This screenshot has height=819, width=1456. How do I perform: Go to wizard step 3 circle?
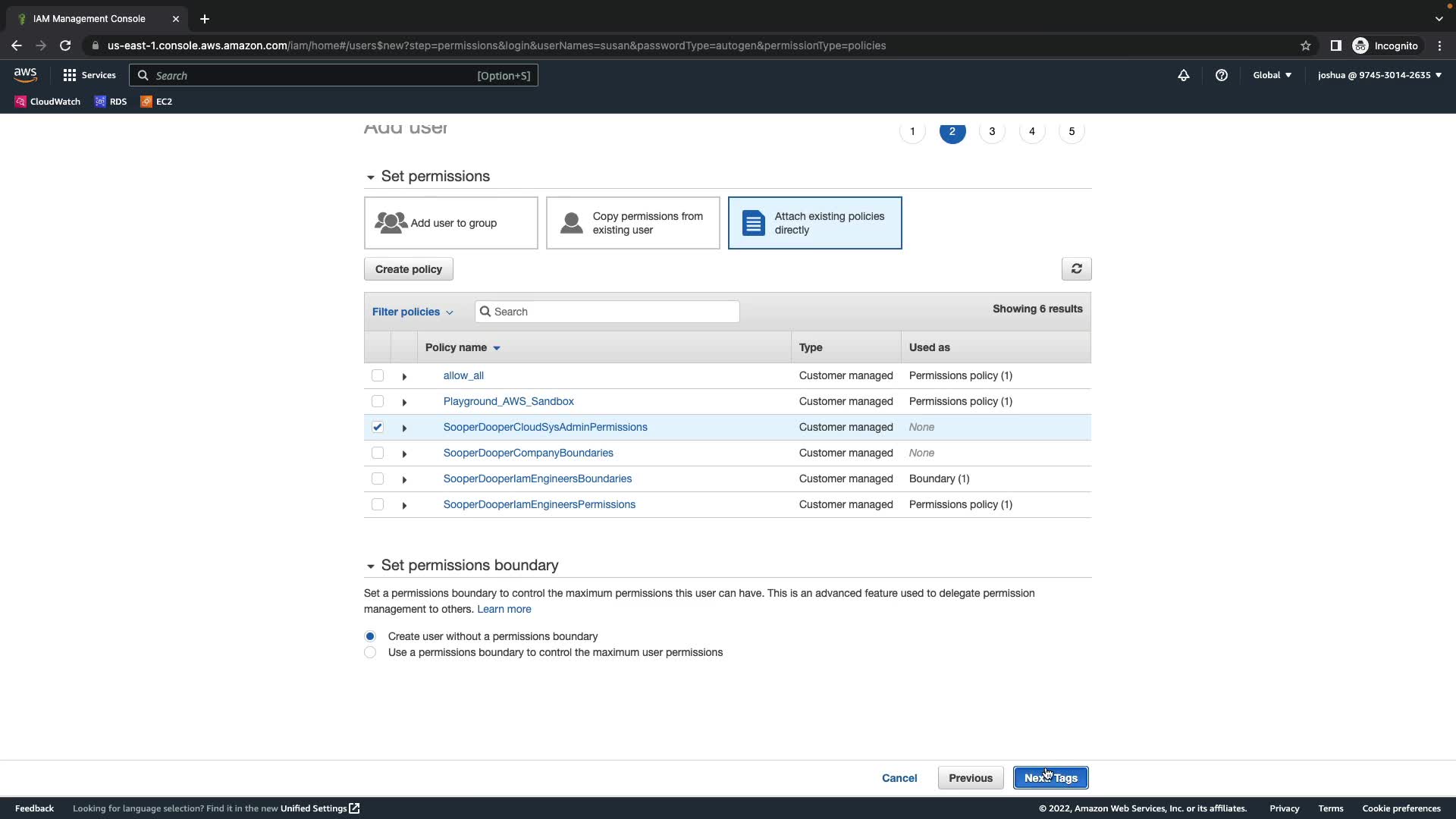(992, 131)
